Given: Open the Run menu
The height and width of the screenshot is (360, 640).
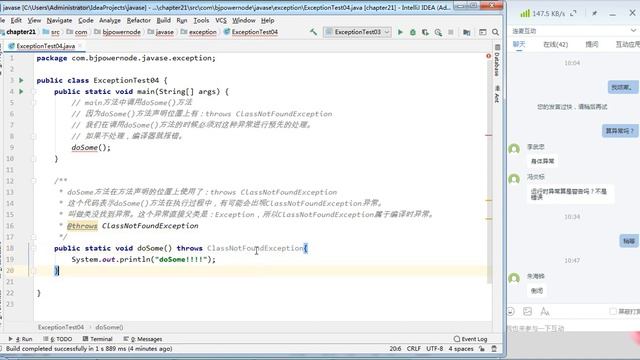Looking at the screenshot, I should (182, 20).
